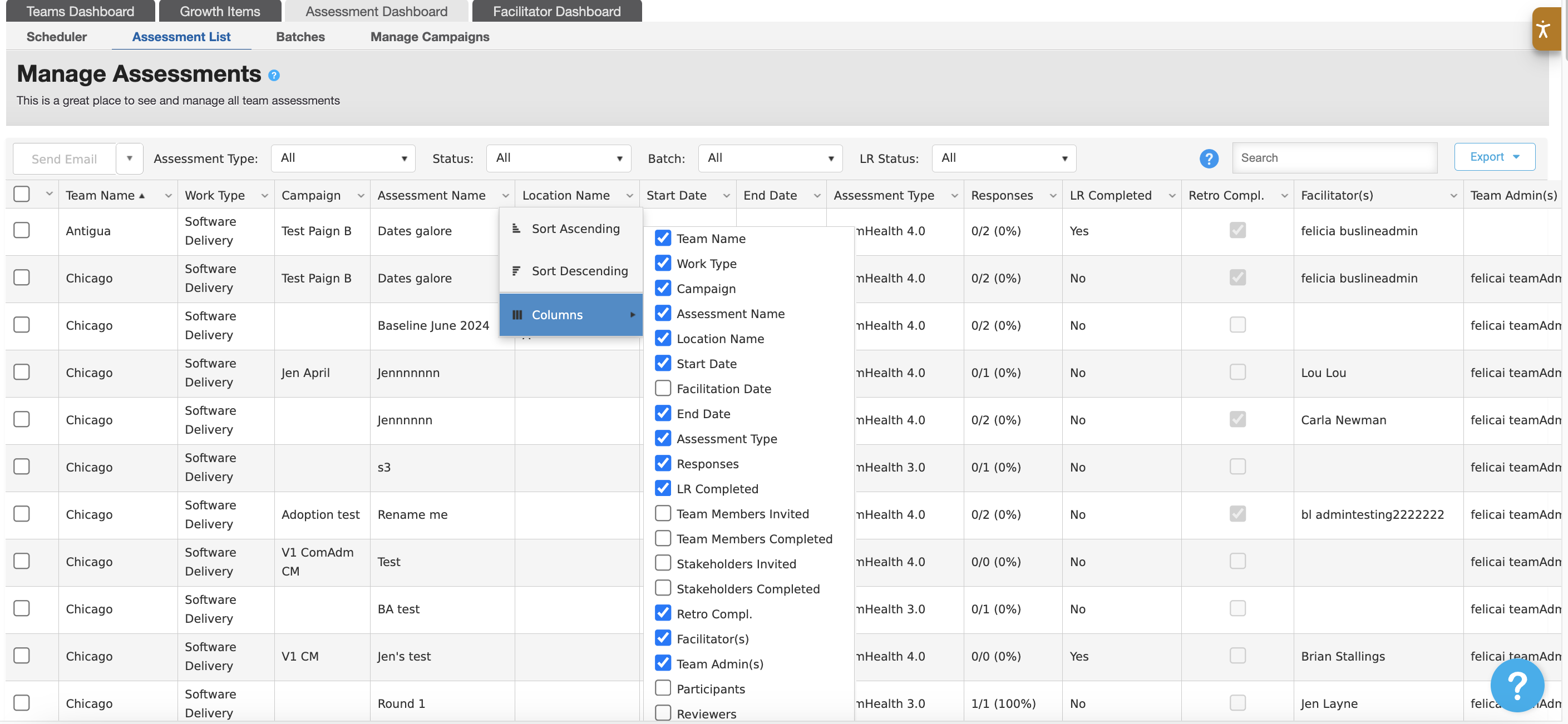Open the floating help chat bubble

tap(1517, 685)
